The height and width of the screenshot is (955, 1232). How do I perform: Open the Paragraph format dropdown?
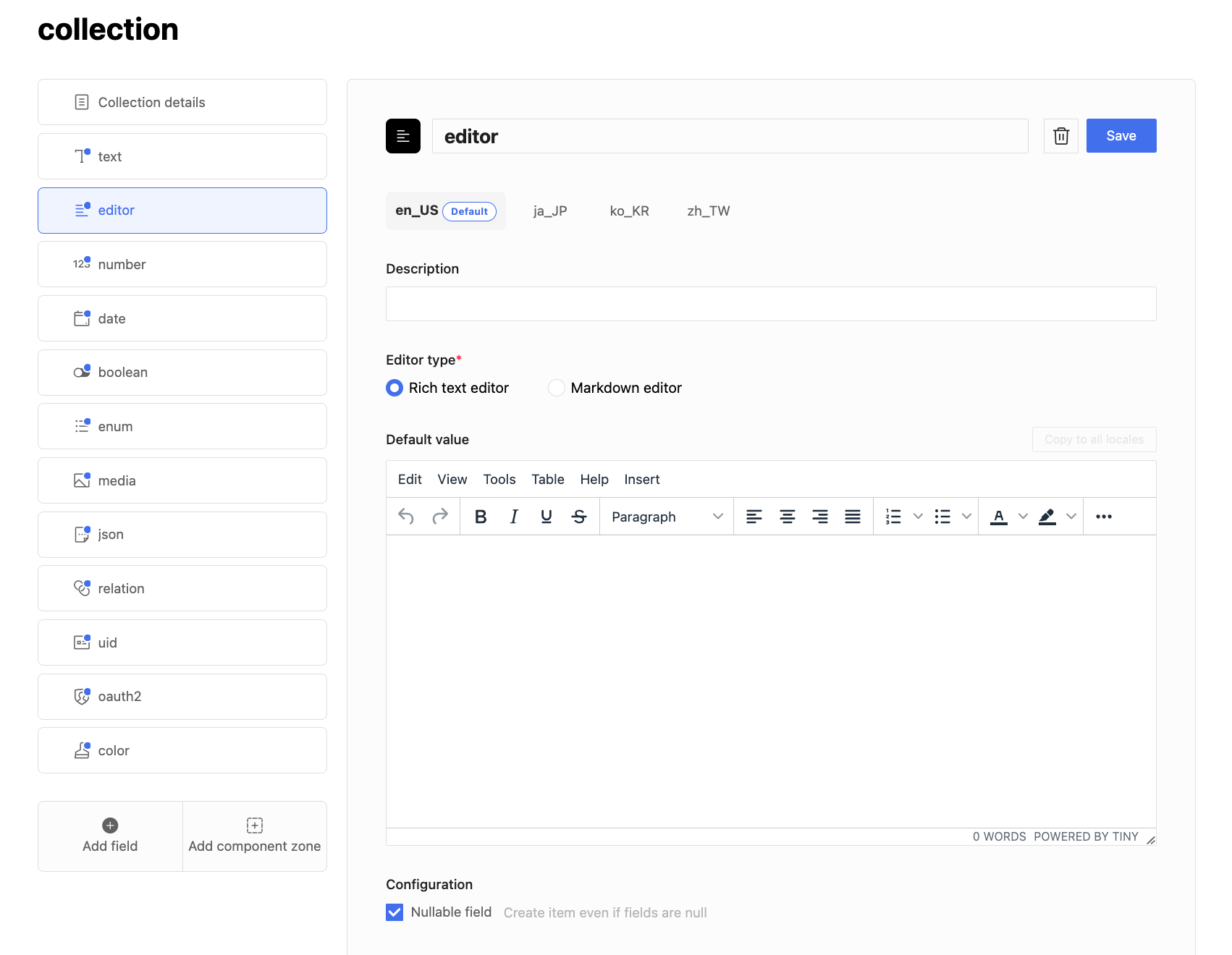(x=667, y=517)
